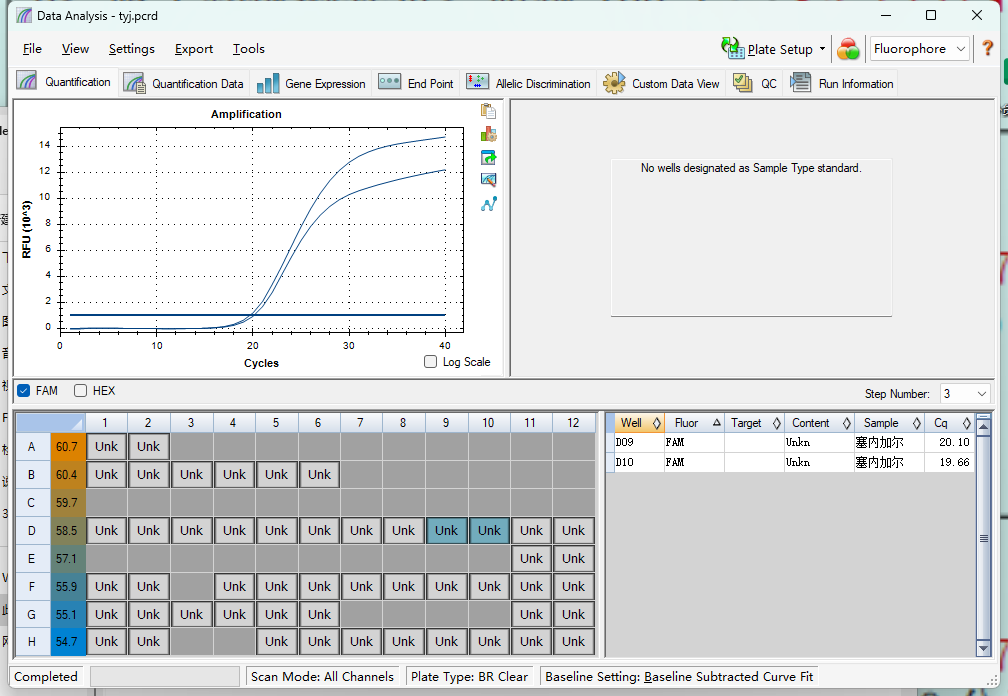Click the export chart icon with green arrow
Viewport: 1008px width, 696px height.
489,157
